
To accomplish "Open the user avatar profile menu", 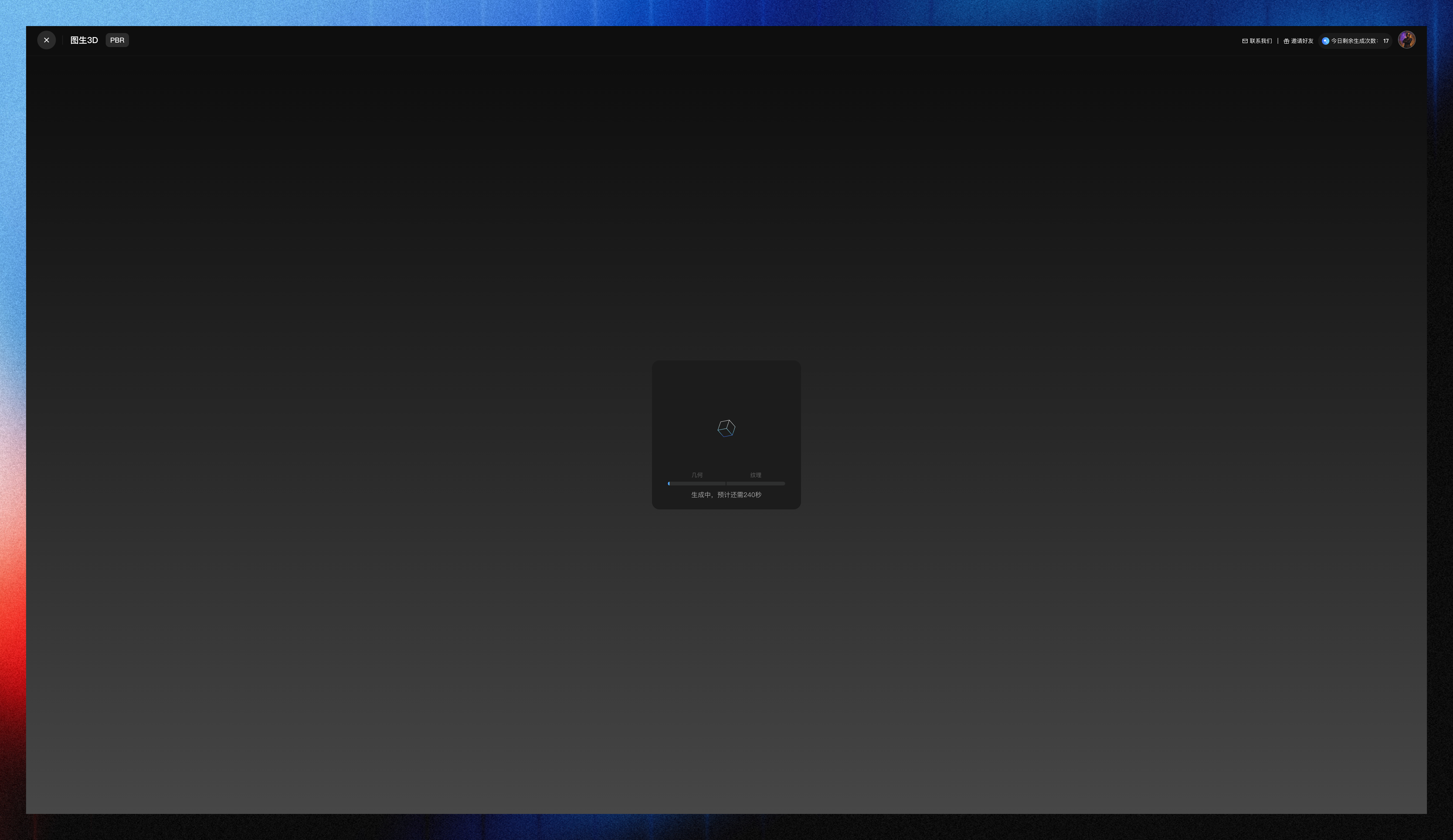I will coord(1407,40).
